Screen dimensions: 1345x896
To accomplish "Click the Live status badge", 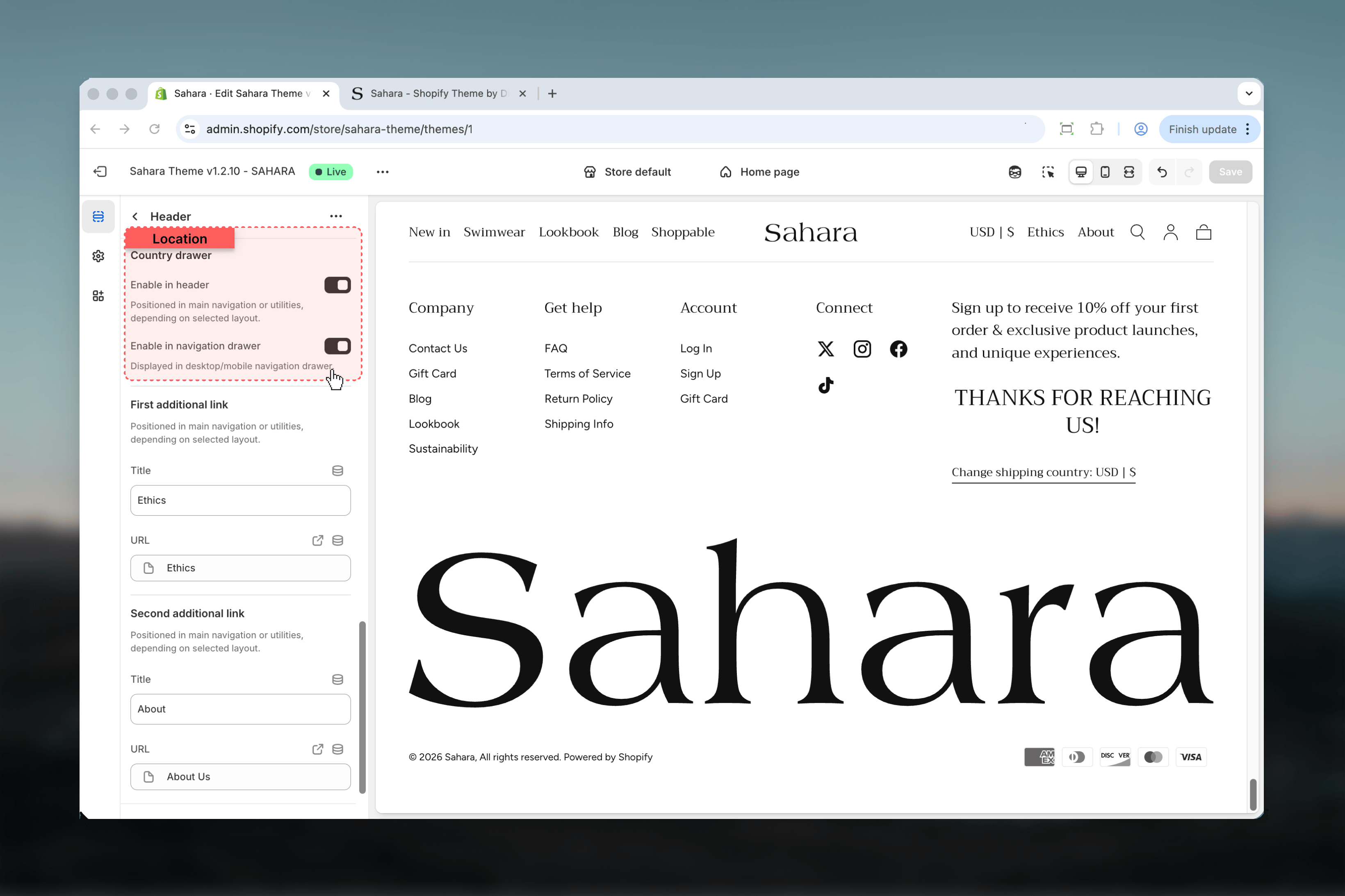I will click(331, 172).
